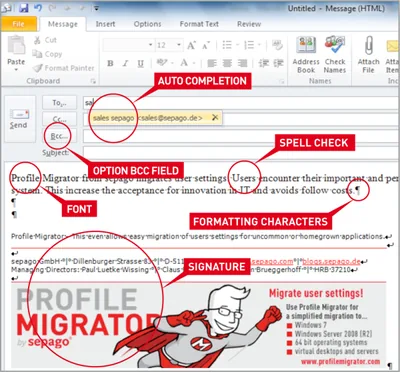Click the Cc... button
The height and width of the screenshot is (372, 400).
59,119
